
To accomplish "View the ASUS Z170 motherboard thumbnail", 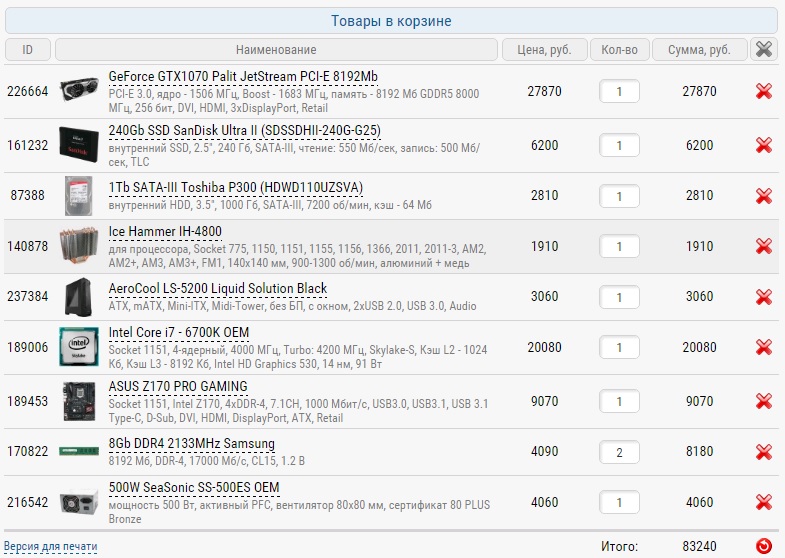I will pyautogui.click(x=79, y=401).
